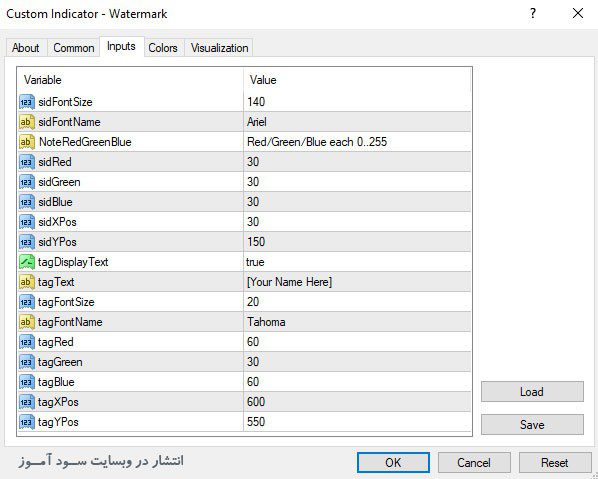Select the tagText value [Your Name Here]

pyautogui.click(x=289, y=282)
